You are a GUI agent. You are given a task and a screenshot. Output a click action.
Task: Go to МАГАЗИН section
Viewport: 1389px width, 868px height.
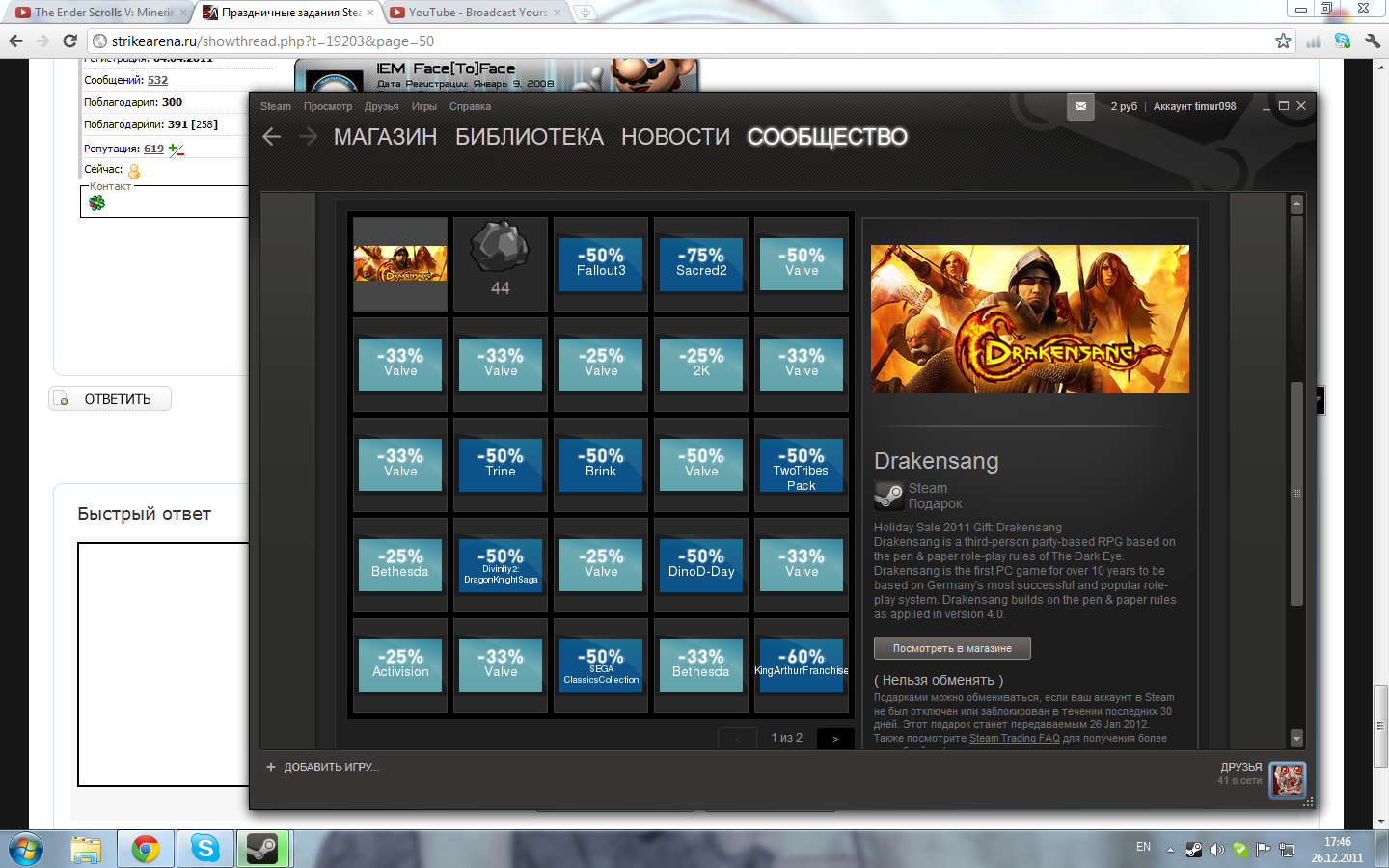[x=386, y=137]
